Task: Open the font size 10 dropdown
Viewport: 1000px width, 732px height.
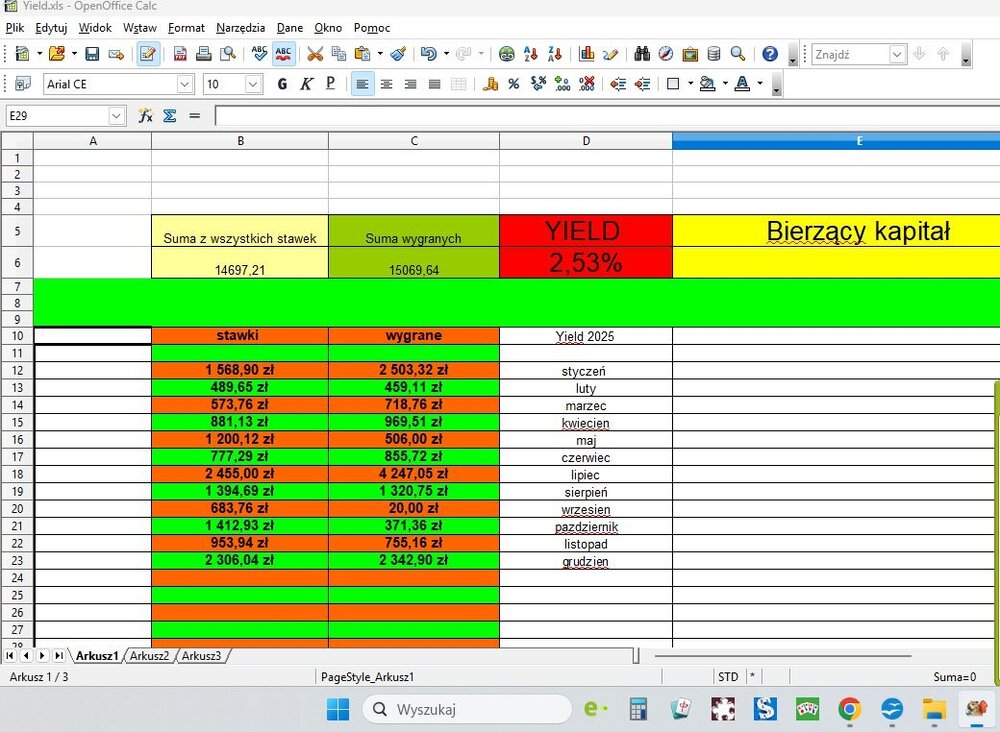Action: coord(253,84)
